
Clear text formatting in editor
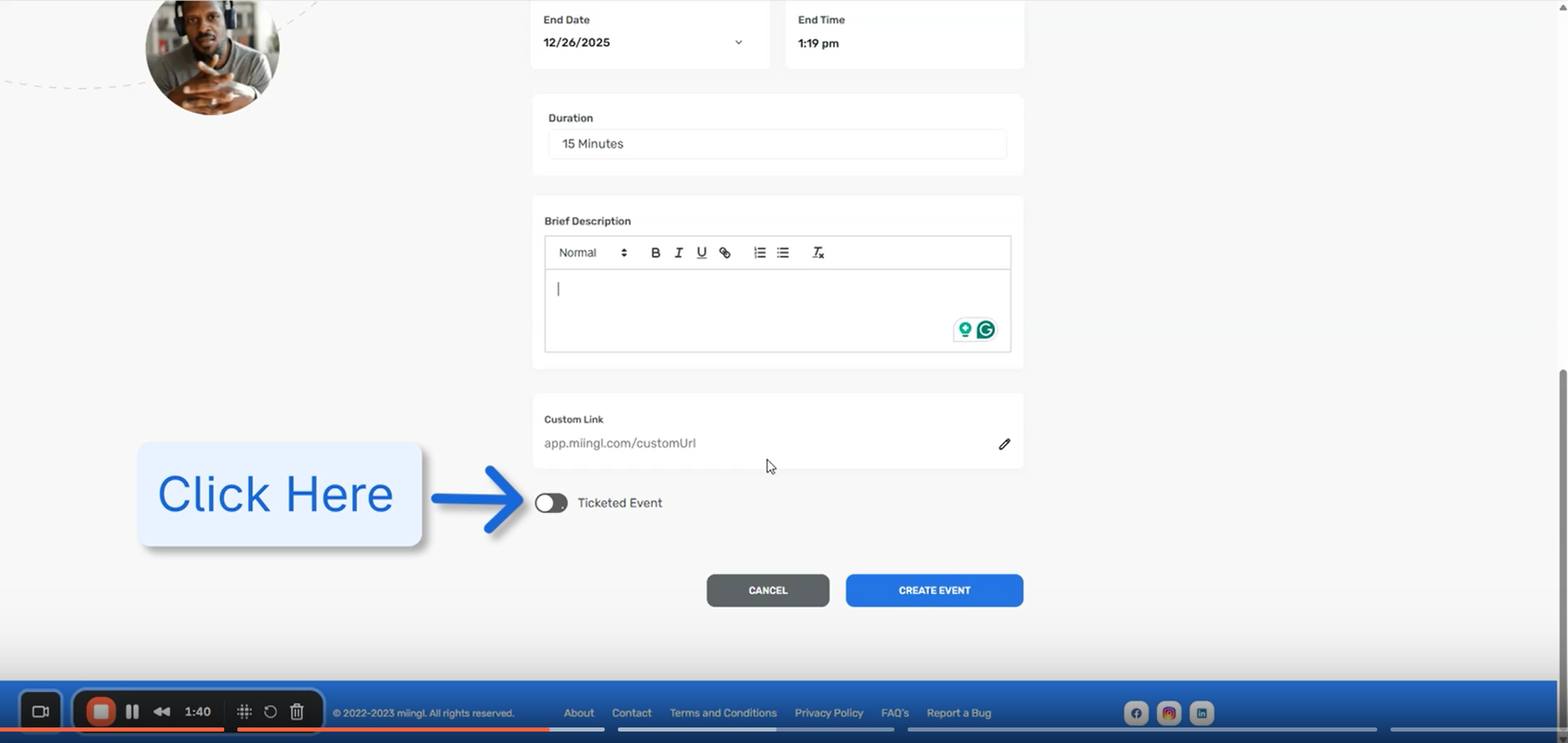tap(818, 253)
